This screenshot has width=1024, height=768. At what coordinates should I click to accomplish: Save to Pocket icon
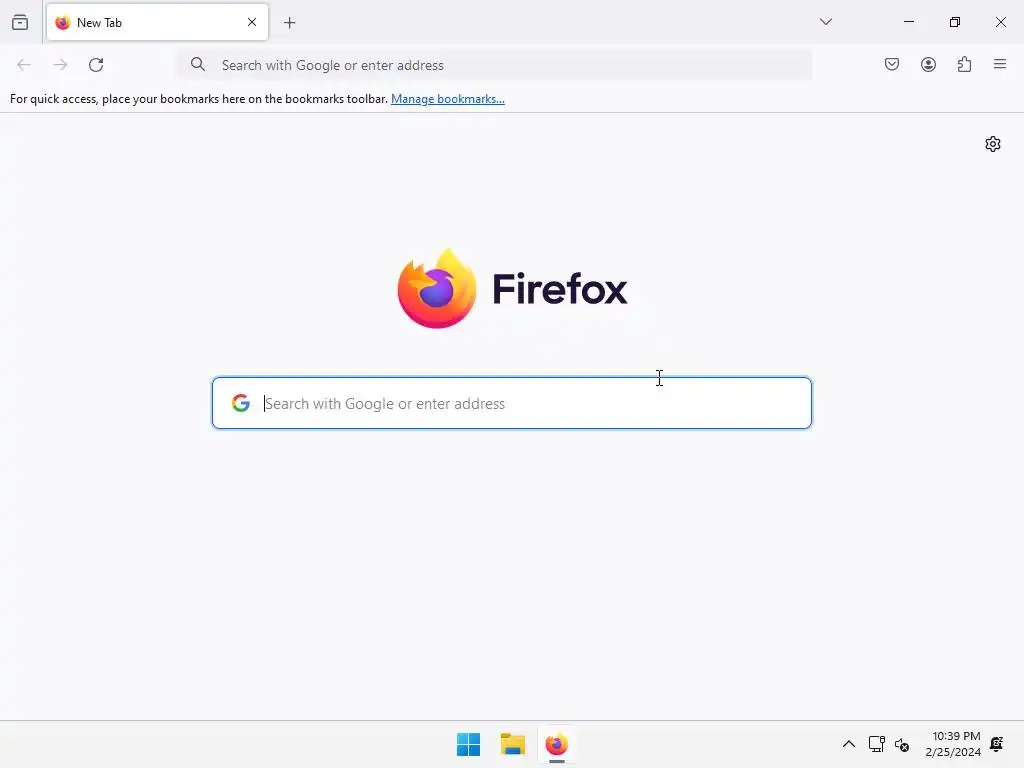coord(892,64)
